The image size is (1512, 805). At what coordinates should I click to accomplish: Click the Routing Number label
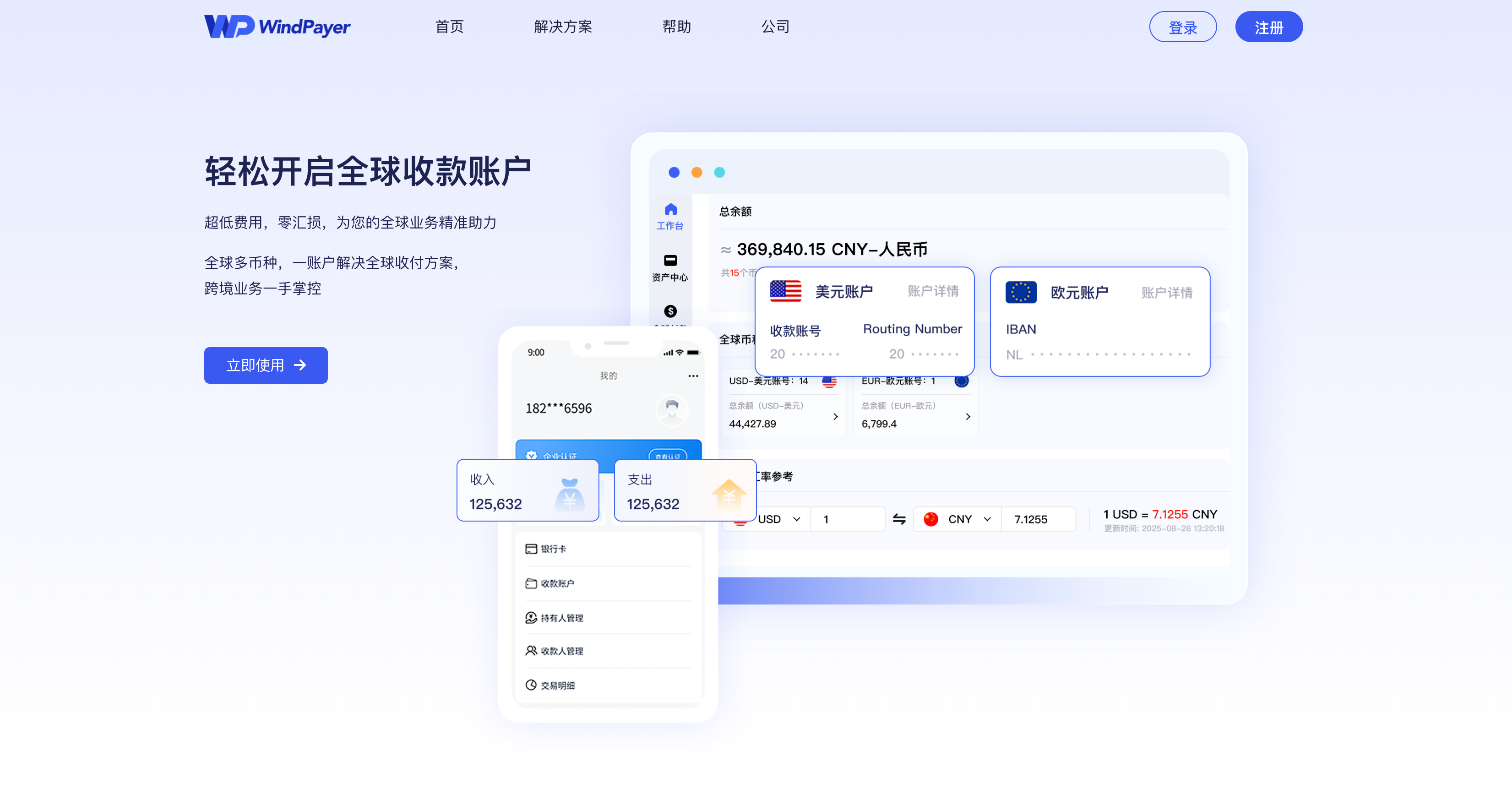(x=912, y=329)
